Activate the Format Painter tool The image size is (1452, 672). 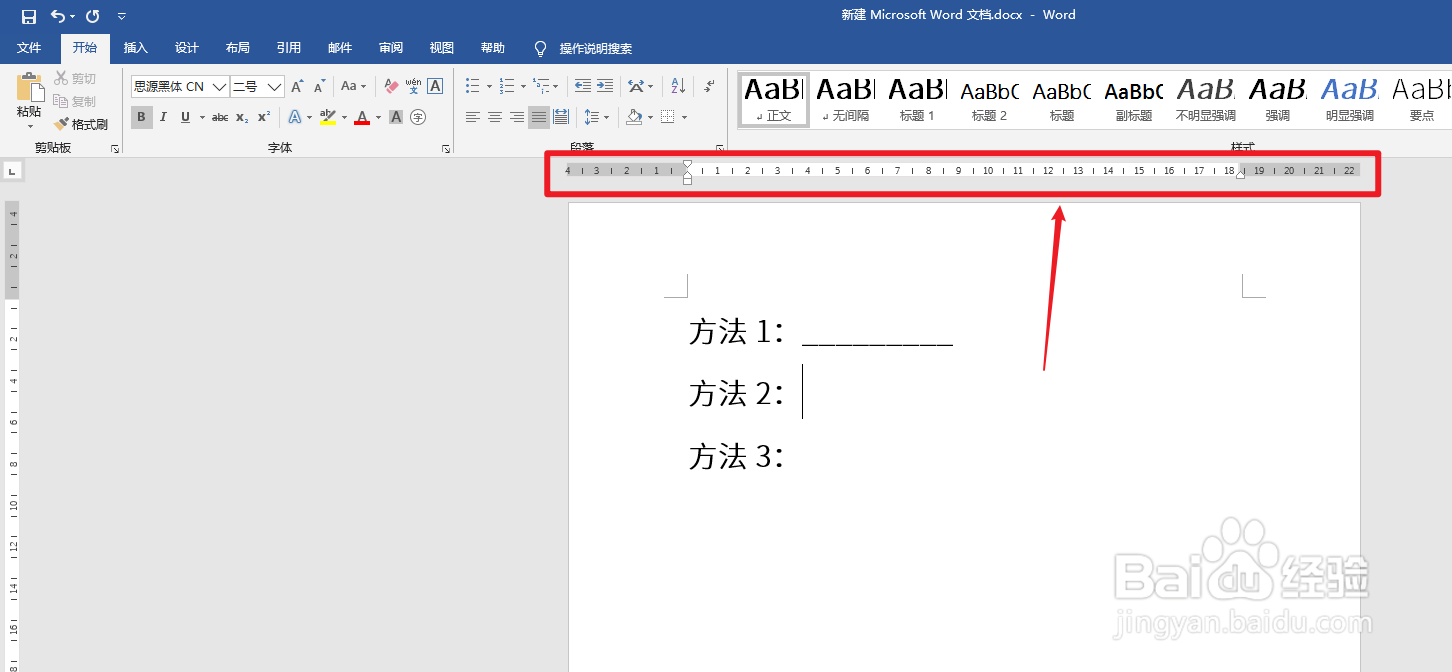coord(81,124)
